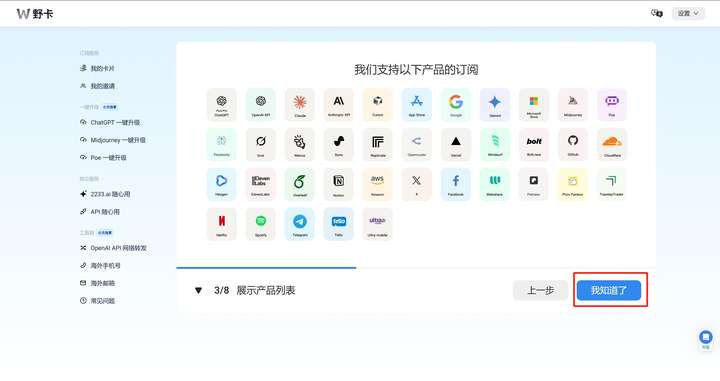Select the Claude product tile
The image size is (720, 381).
(x=300, y=105)
